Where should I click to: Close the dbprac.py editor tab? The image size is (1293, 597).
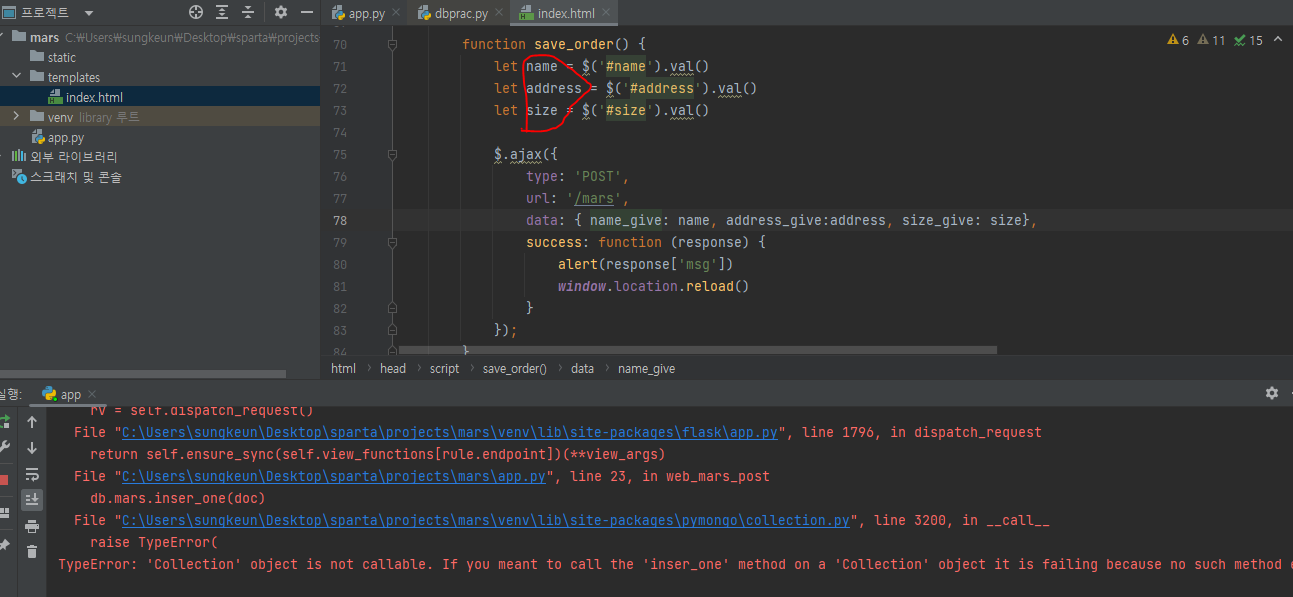coord(499,13)
